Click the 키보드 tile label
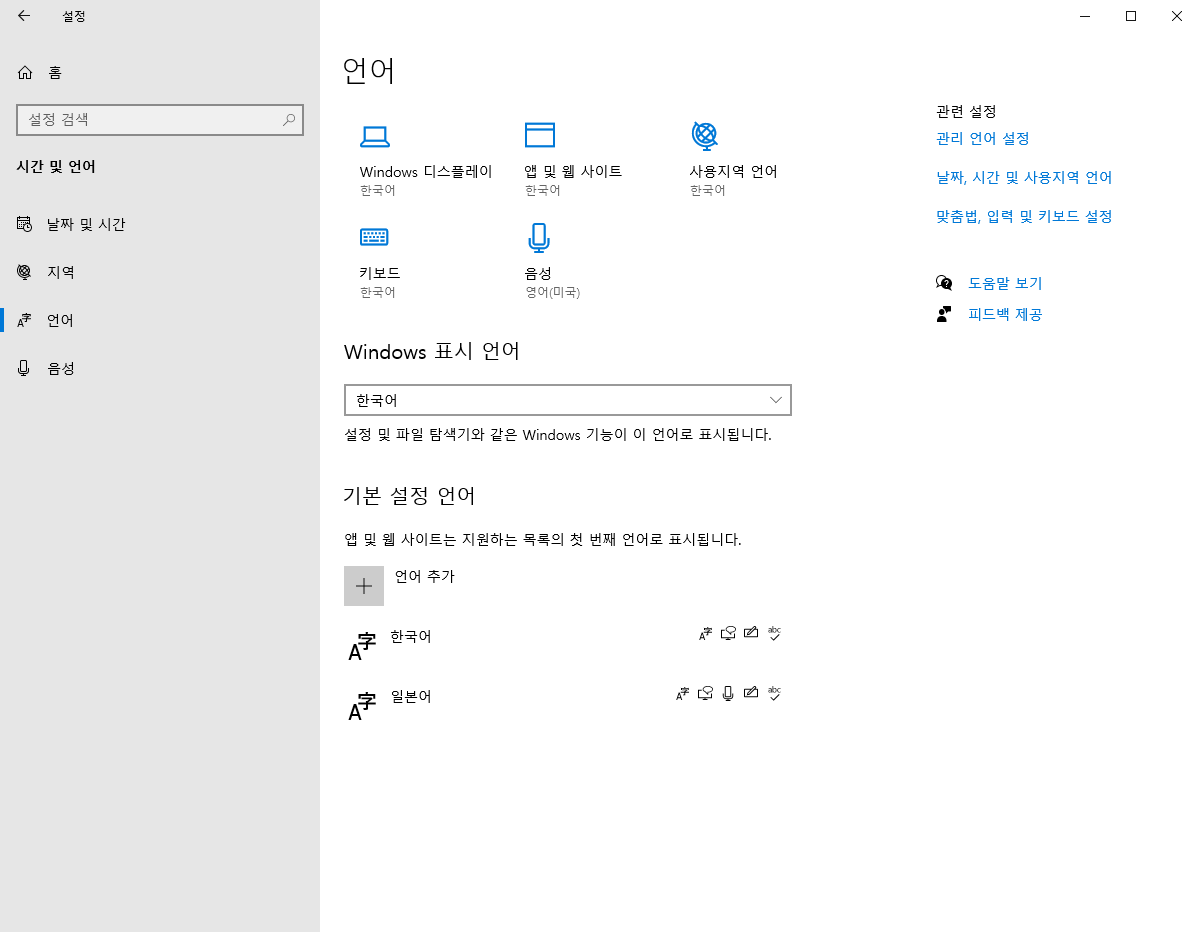This screenshot has width=1200, height=932. pyautogui.click(x=379, y=273)
